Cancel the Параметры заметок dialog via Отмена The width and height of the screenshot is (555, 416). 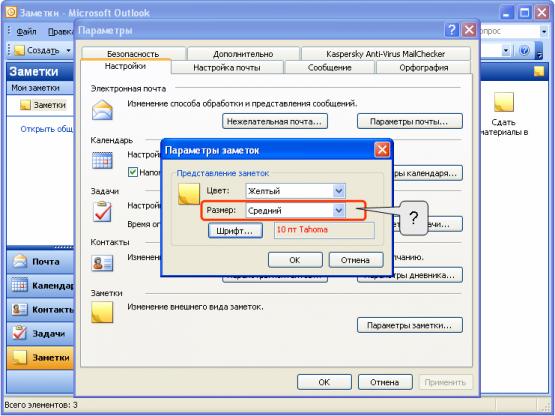pos(356,260)
